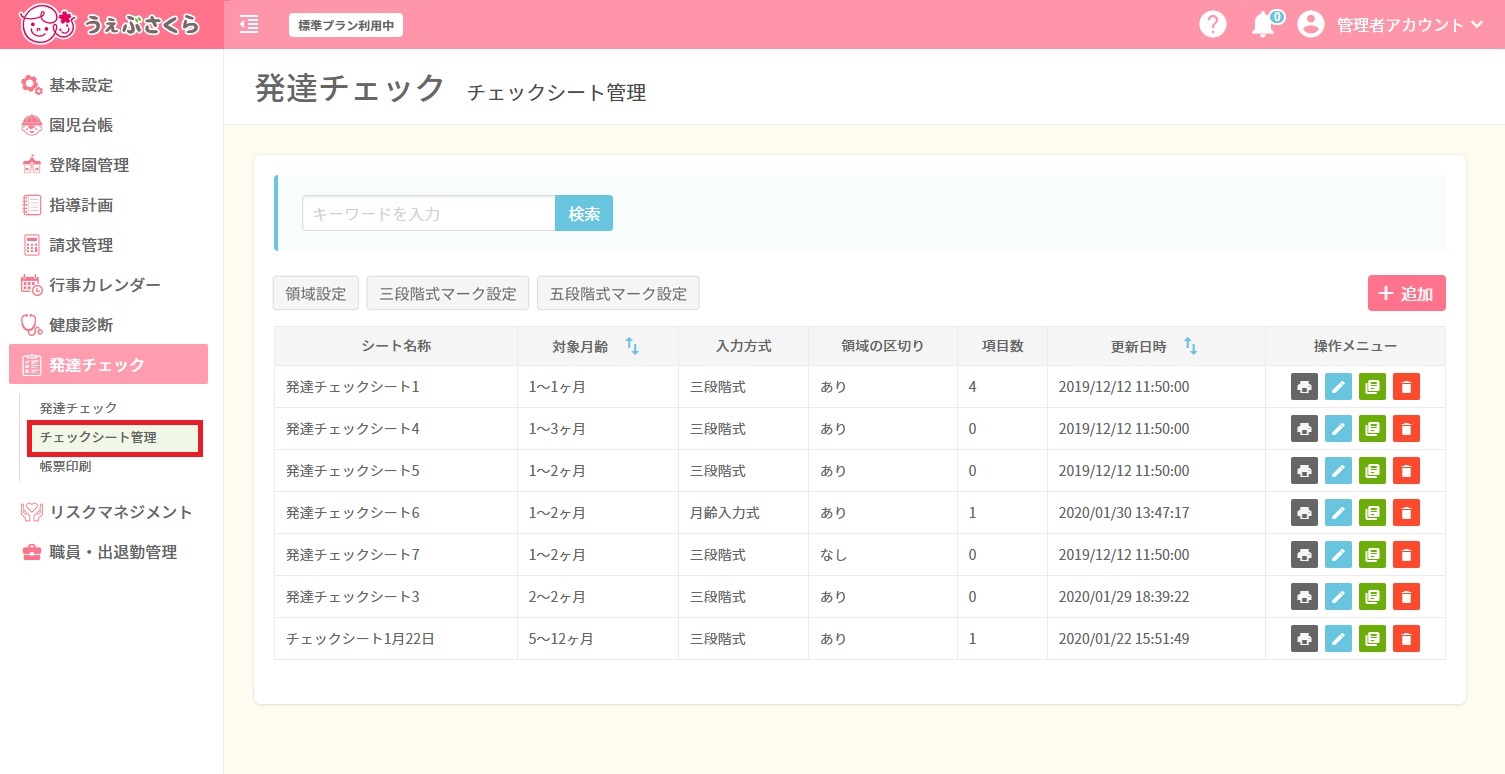Copy 発達チェックシート6
The width and height of the screenshot is (1505, 774).
point(1372,513)
